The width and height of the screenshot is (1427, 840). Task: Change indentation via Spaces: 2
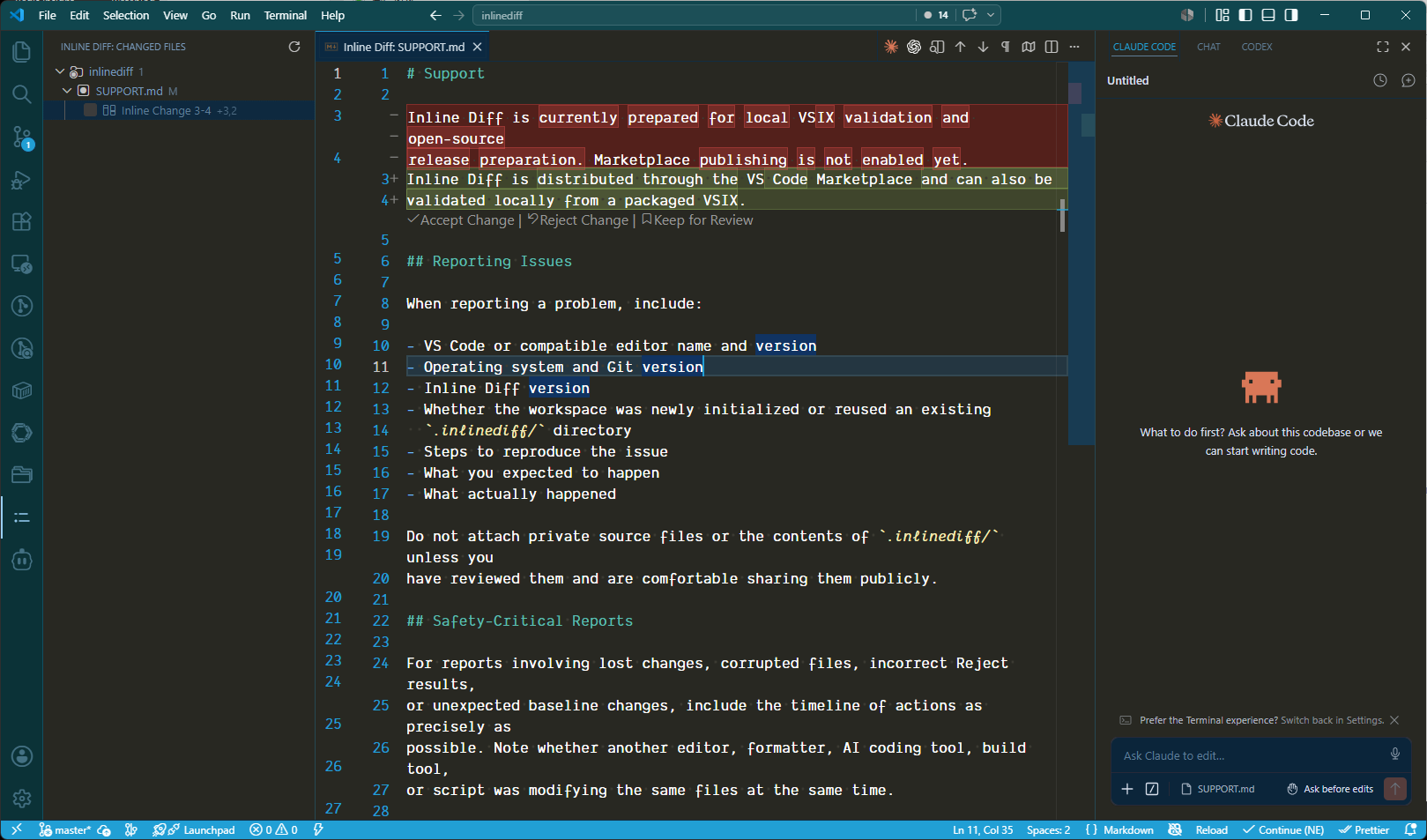(x=1048, y=829)
